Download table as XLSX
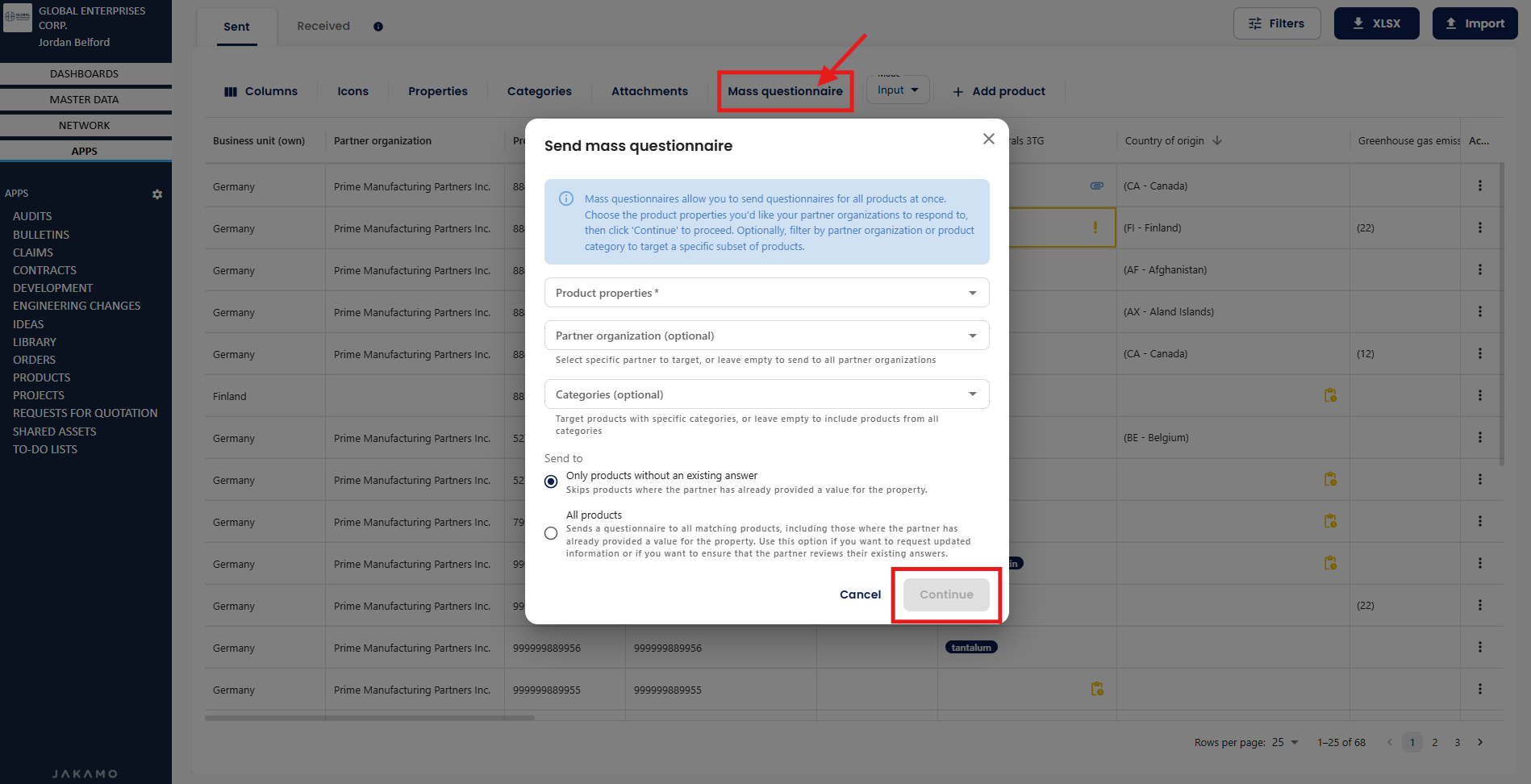Screen dimensions: 1531x784 point(1376,23)
